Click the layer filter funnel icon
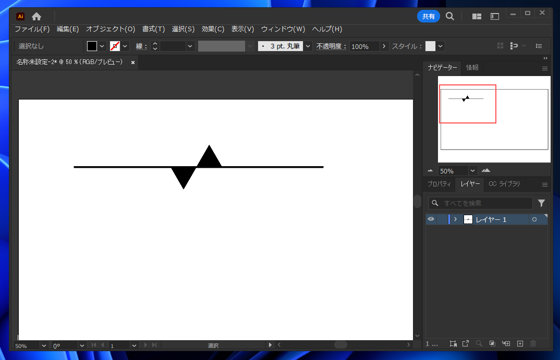This screenshot has width=560, height=360. pyautogui.click(x=541, y=203)
